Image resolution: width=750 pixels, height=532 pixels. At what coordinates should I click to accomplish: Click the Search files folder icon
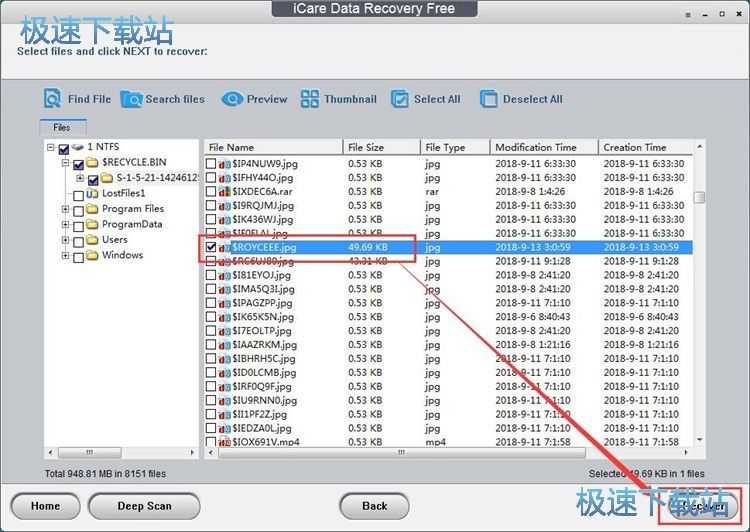point(131,99)
